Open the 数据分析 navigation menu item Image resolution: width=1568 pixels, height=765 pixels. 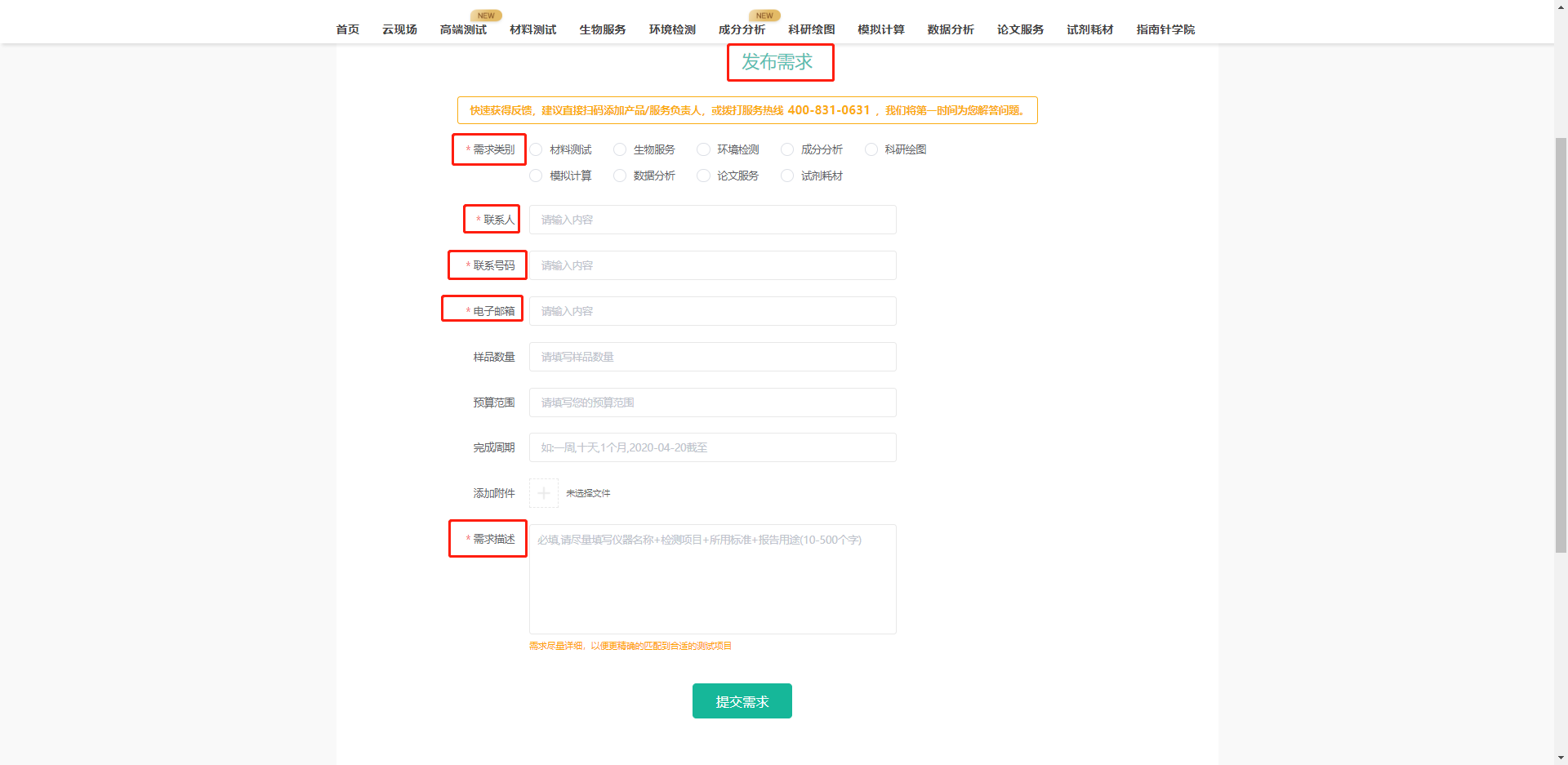click(950, 29)
